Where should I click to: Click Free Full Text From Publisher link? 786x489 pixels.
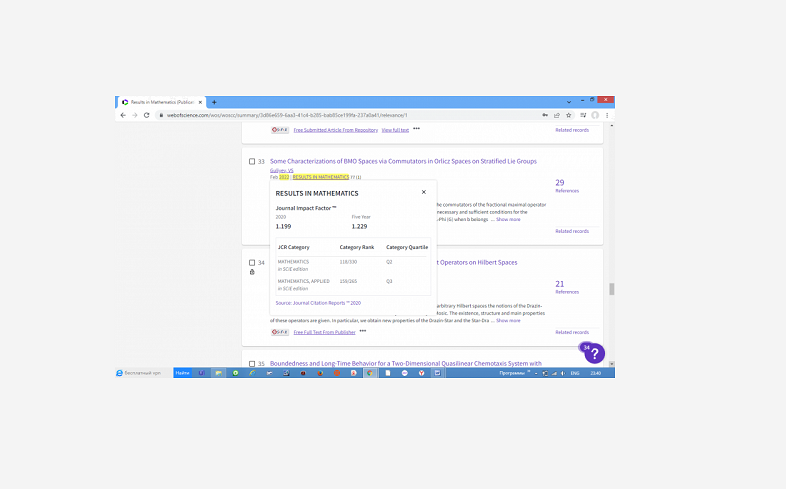tap(324, 332)
